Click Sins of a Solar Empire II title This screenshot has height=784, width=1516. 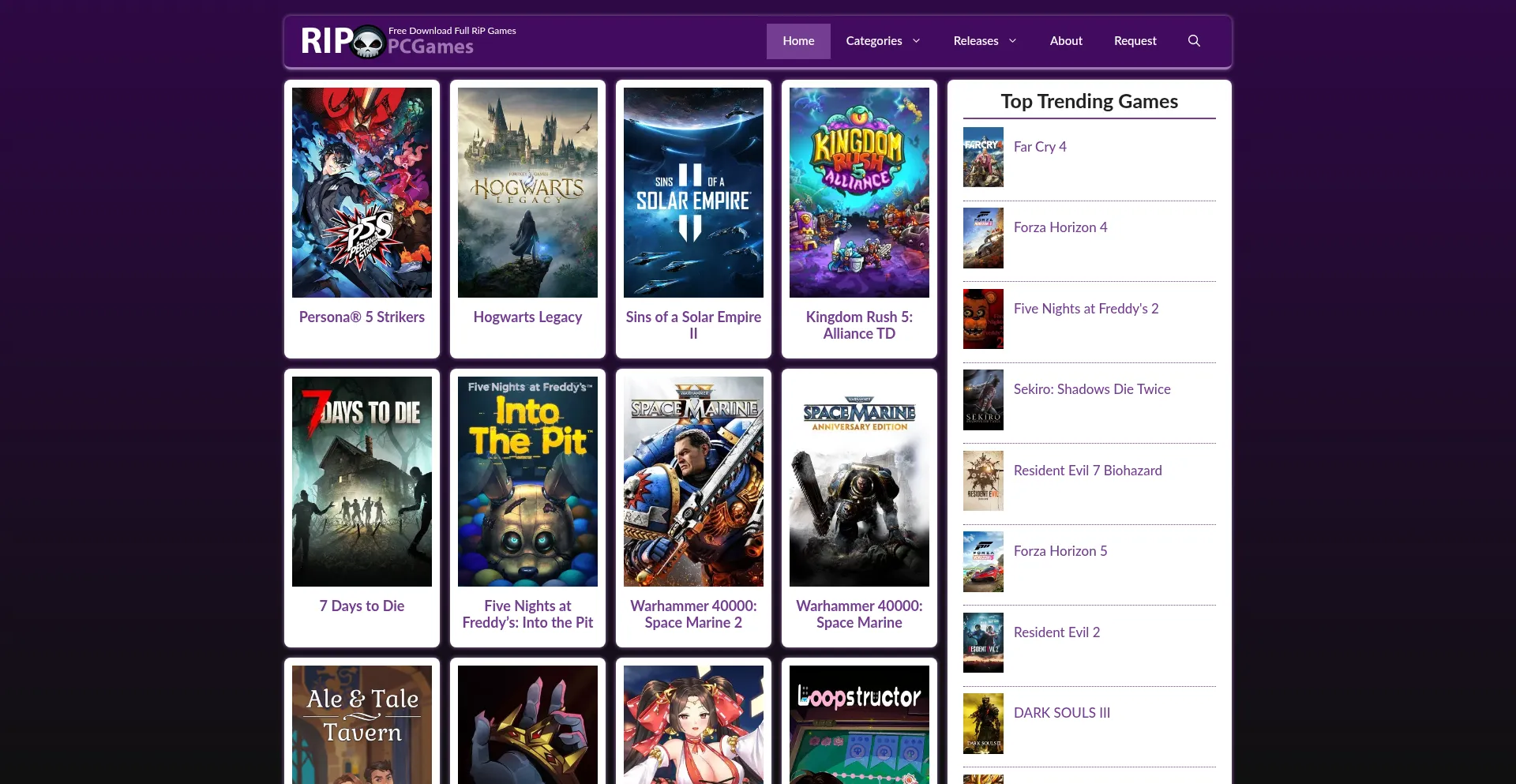click(x=693, y=325)
